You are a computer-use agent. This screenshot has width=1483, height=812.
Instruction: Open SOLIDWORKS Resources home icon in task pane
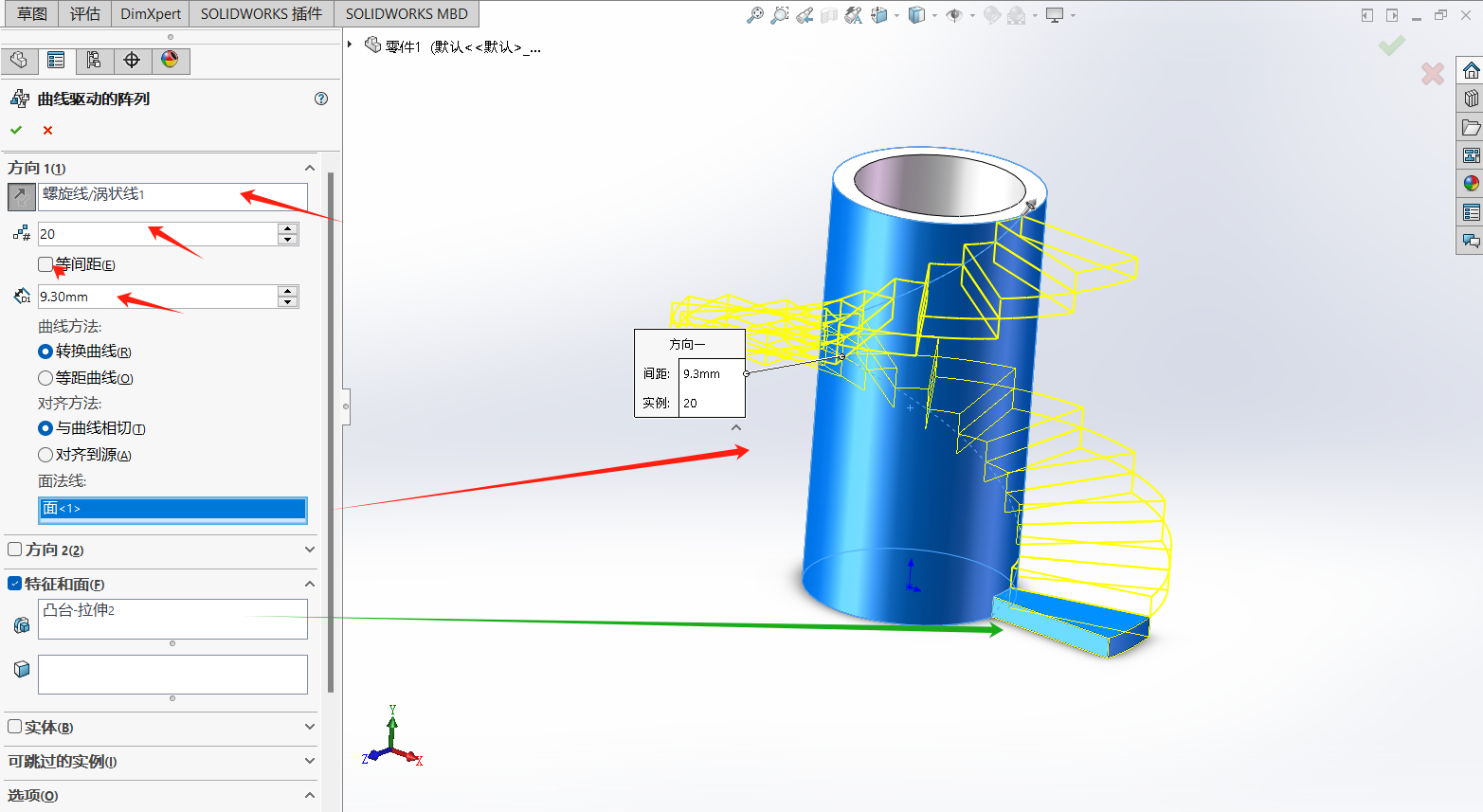pyautogui.click(x=1471, y=71)
